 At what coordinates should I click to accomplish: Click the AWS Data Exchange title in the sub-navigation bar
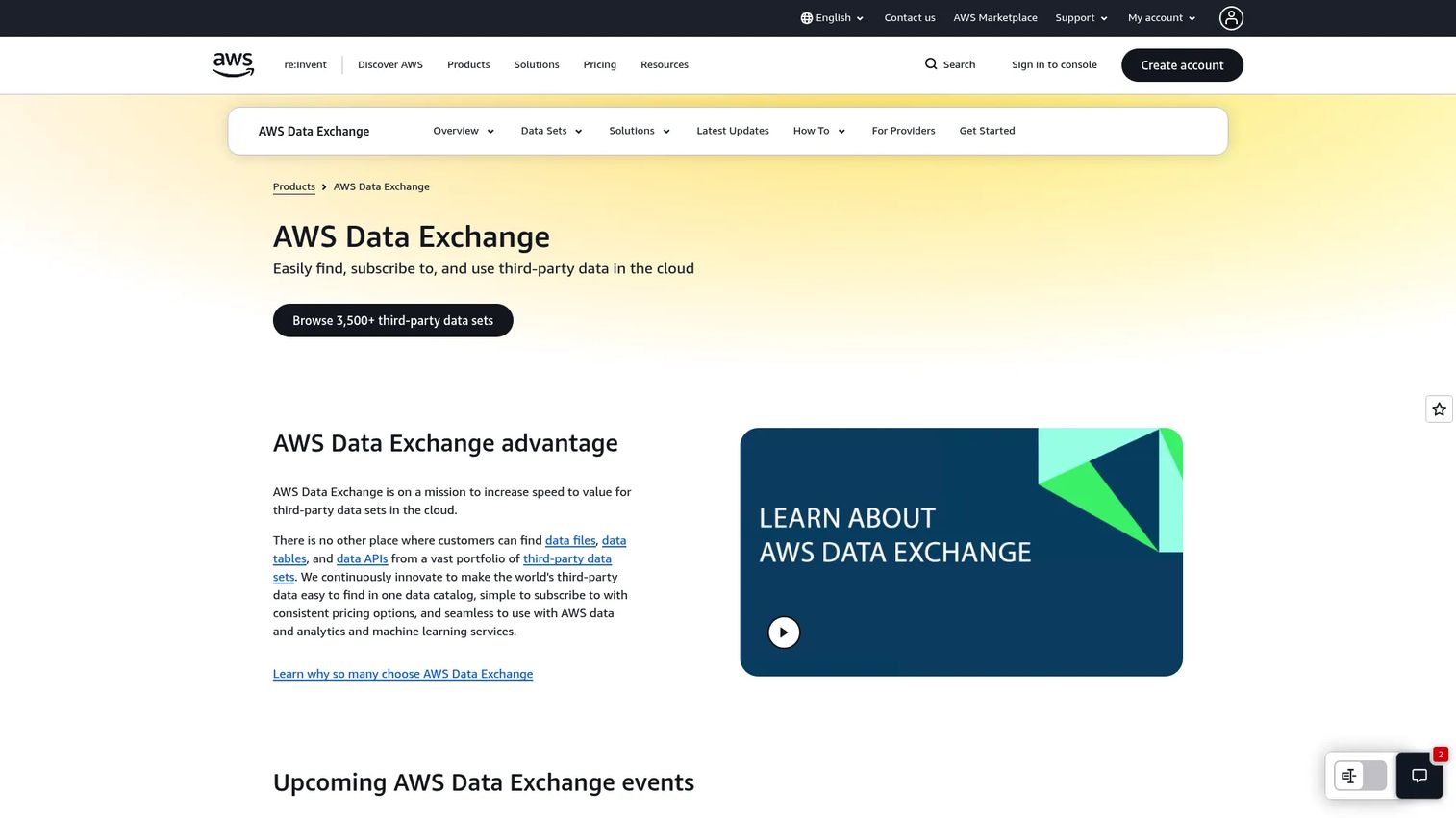pos(314,131)
